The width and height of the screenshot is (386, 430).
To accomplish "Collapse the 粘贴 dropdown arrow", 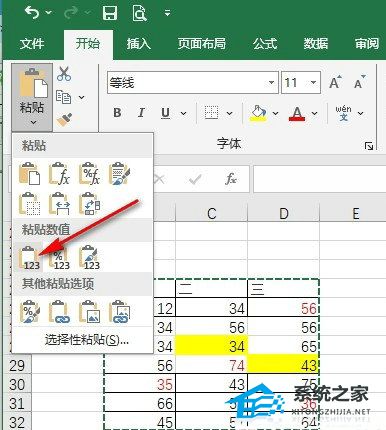I will [33, 123].
